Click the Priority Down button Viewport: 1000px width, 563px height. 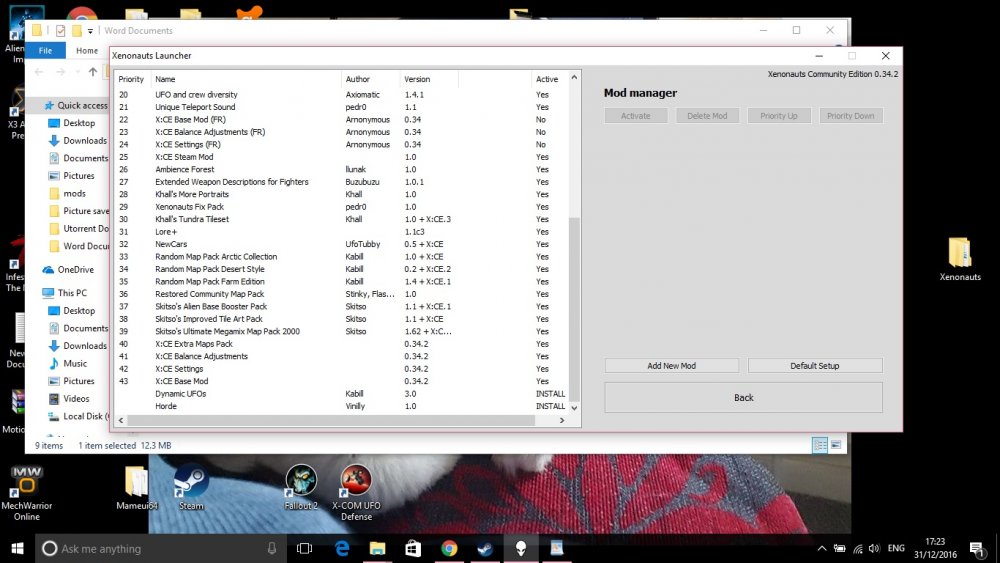pyautogui.click(x=850, y=115)
